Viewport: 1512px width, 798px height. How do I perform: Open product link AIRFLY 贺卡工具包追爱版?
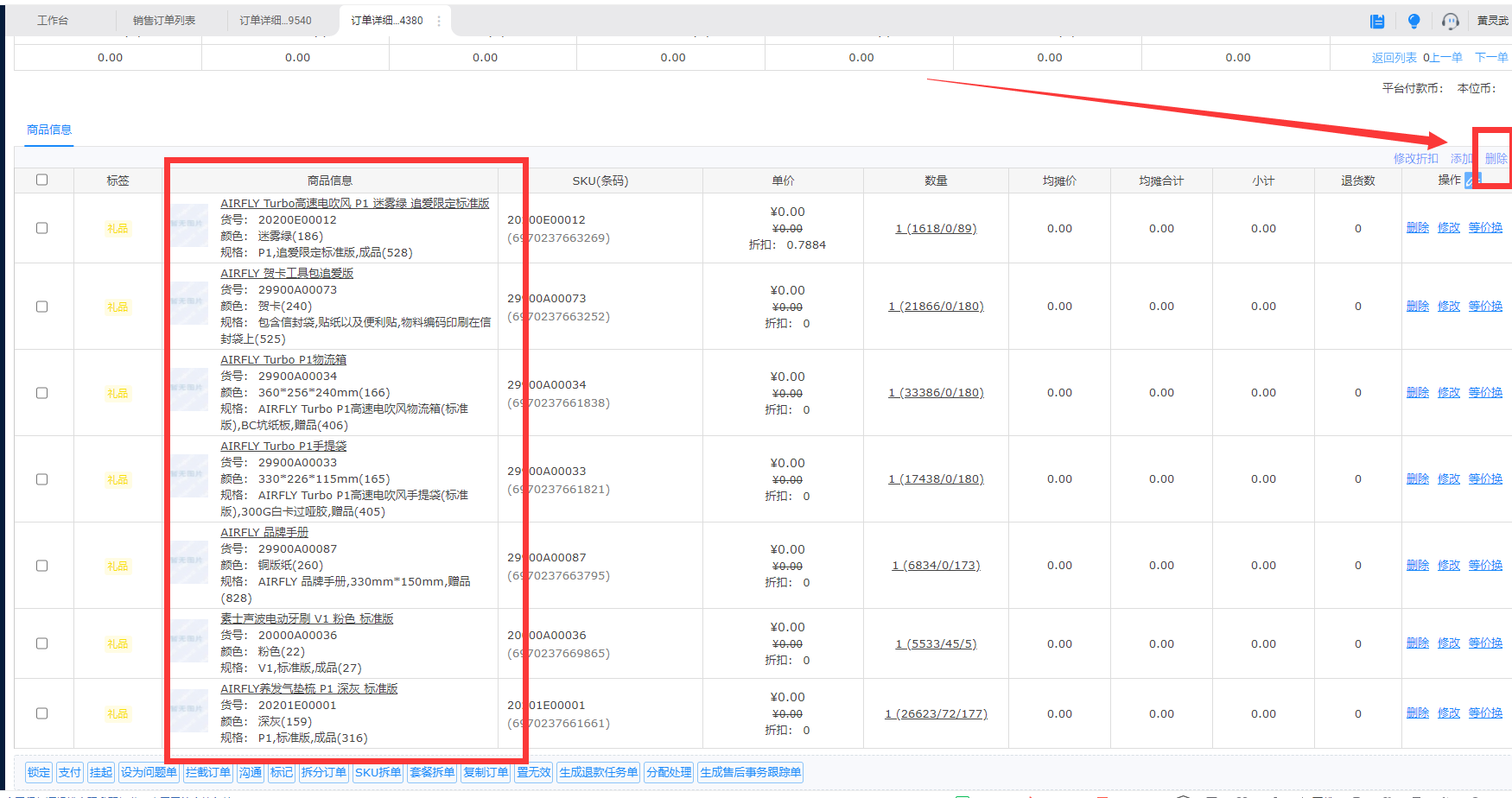287,273
